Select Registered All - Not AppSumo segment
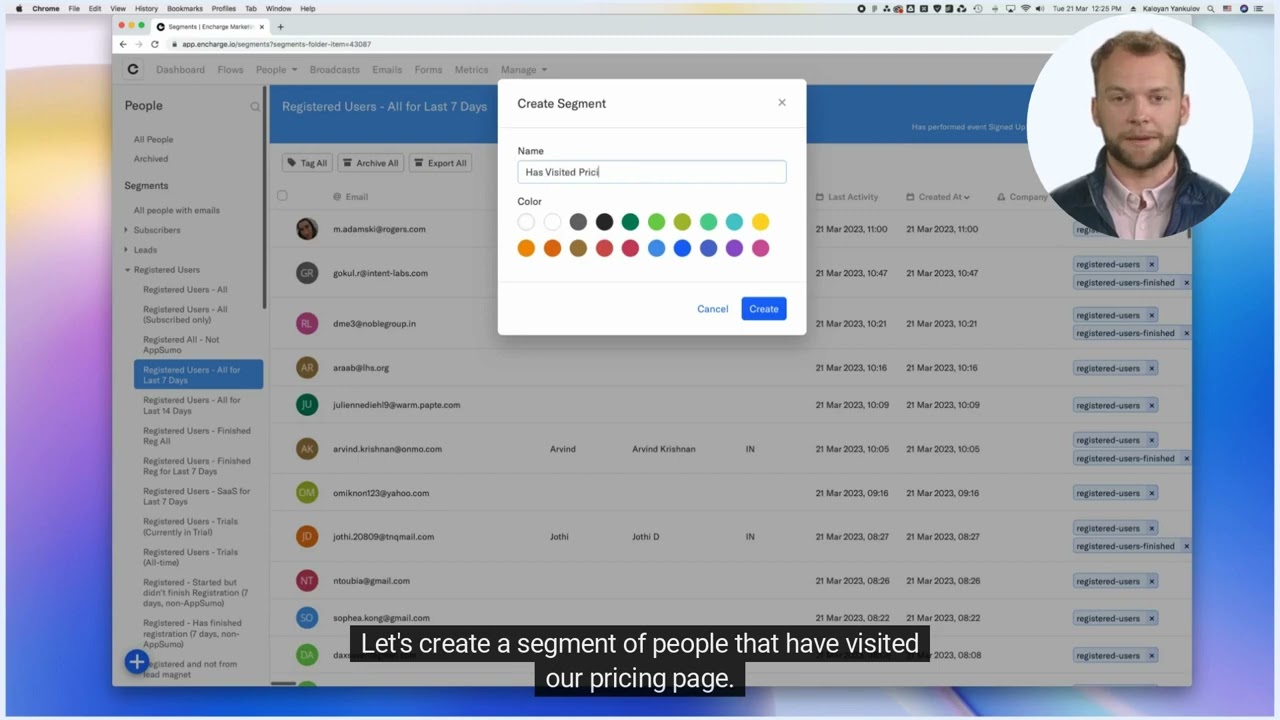1280x720 pixels. tap(181, 345)
